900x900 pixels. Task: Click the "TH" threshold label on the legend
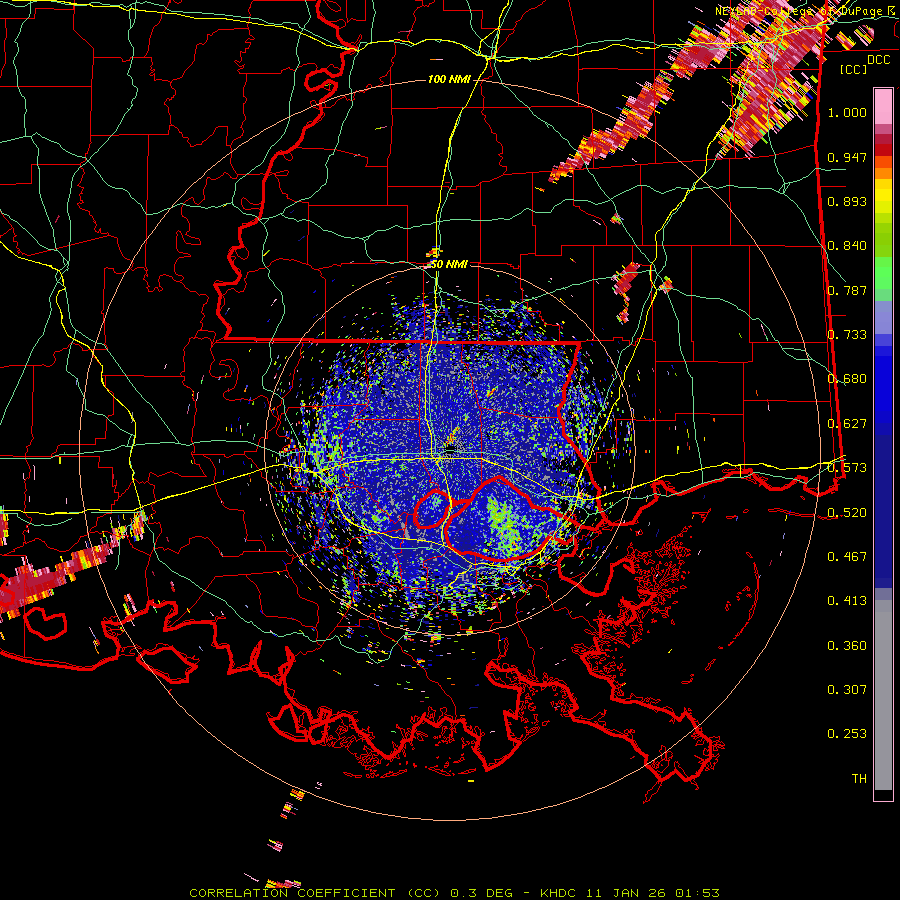coord(859,779)
